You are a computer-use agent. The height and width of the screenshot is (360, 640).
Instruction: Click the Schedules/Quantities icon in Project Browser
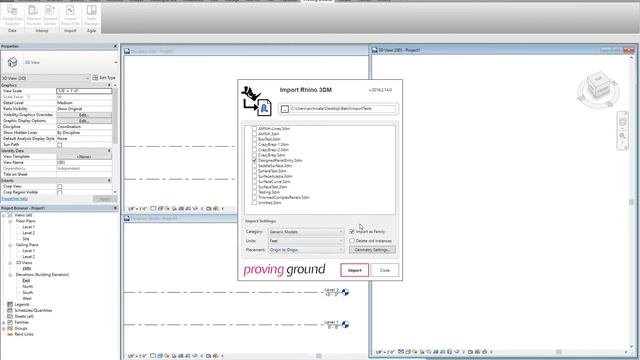click(10, 310)
